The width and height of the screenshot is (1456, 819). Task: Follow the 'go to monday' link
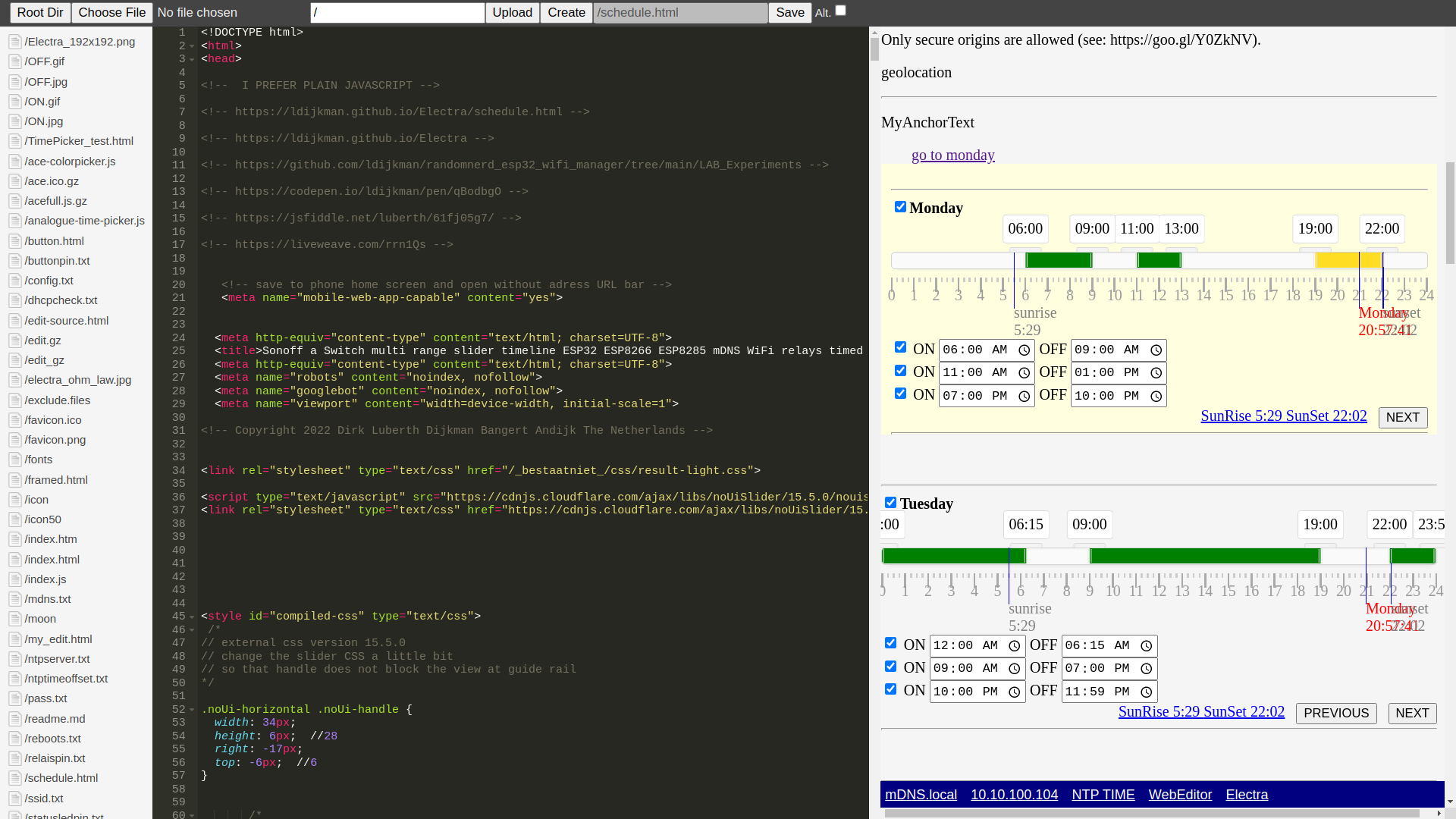(x=952, y=155)
